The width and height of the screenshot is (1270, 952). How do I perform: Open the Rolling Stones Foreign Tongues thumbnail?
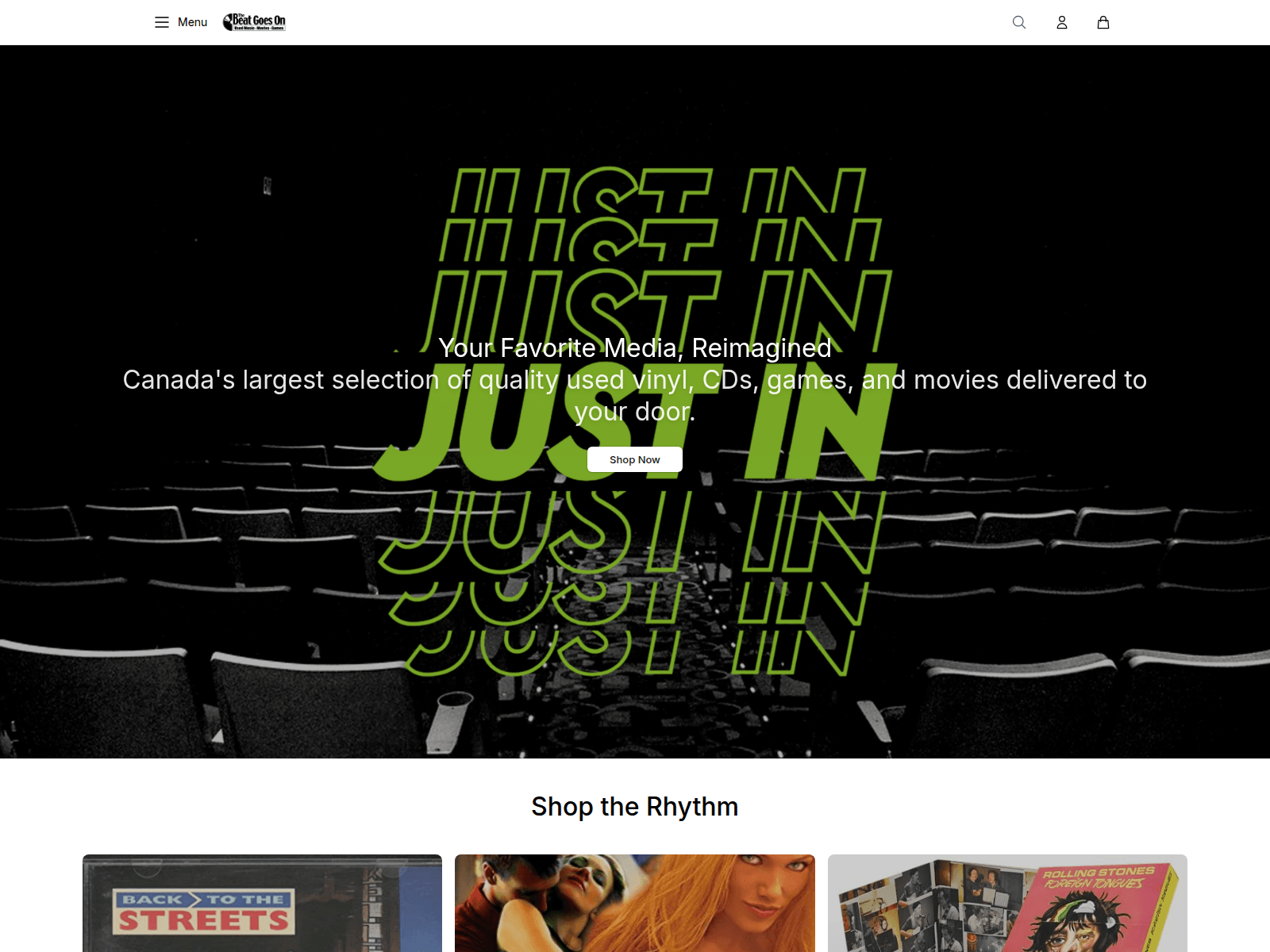(x=1007, y=903)
